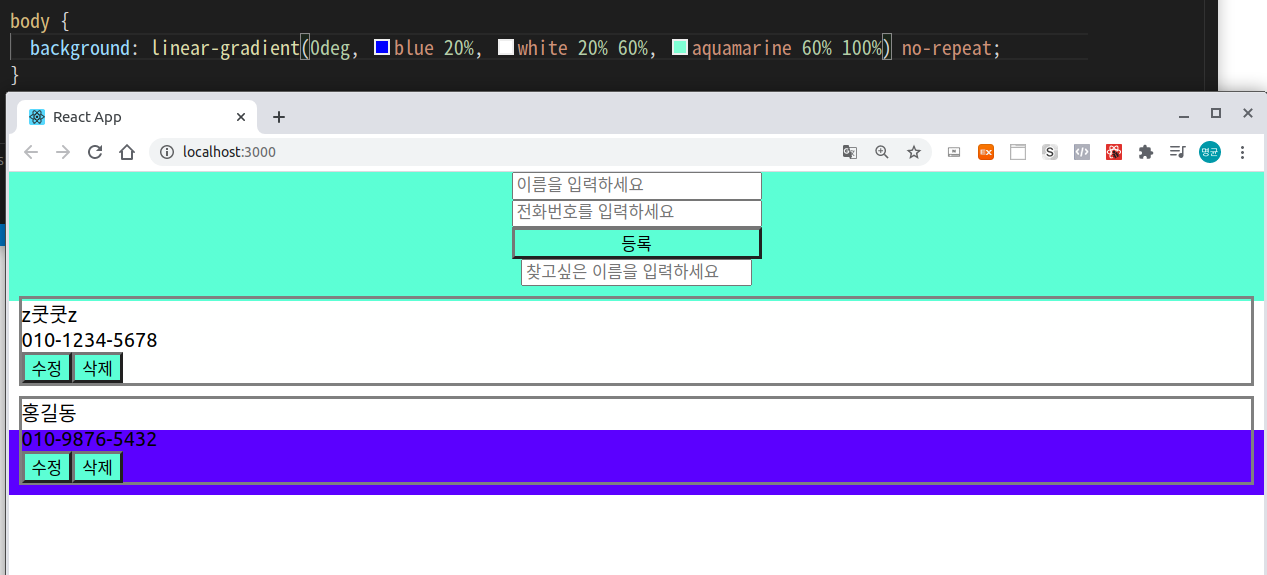Click 수정 for the z쿳쿳z entry
This screenshot has width=1267, height=575.
(x=47, y=368)
